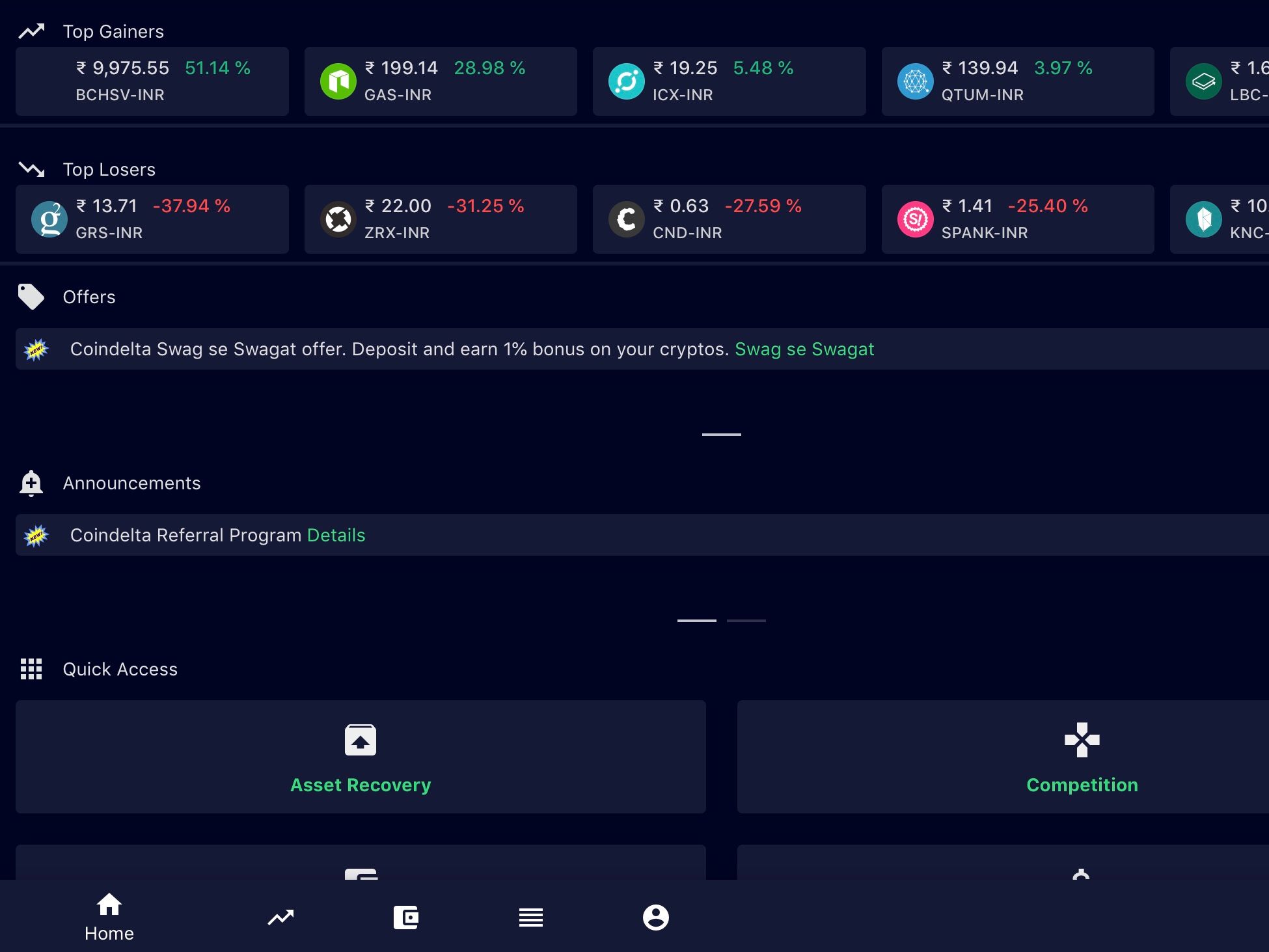Click the Competition gamepad icon
The image size is (1269, 952).
[1082, 740]
